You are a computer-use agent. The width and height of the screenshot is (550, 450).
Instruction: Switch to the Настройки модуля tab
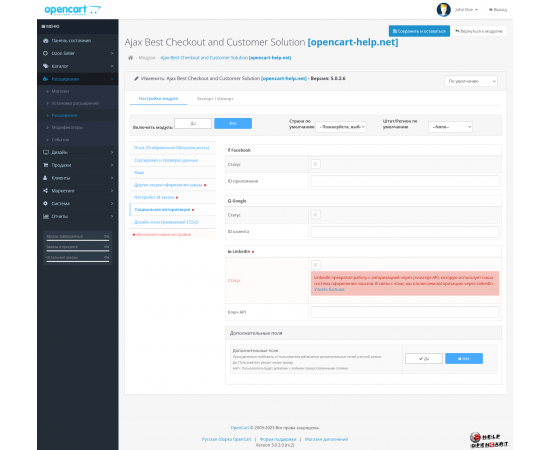tap(158, 99)
